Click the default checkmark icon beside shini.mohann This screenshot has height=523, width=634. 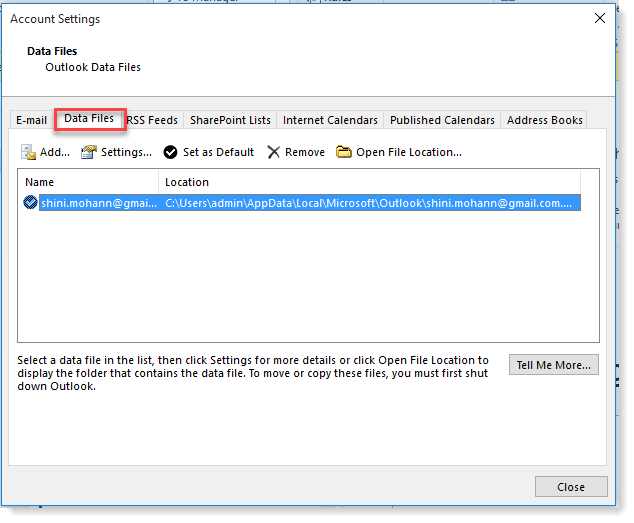click(30, 202)
